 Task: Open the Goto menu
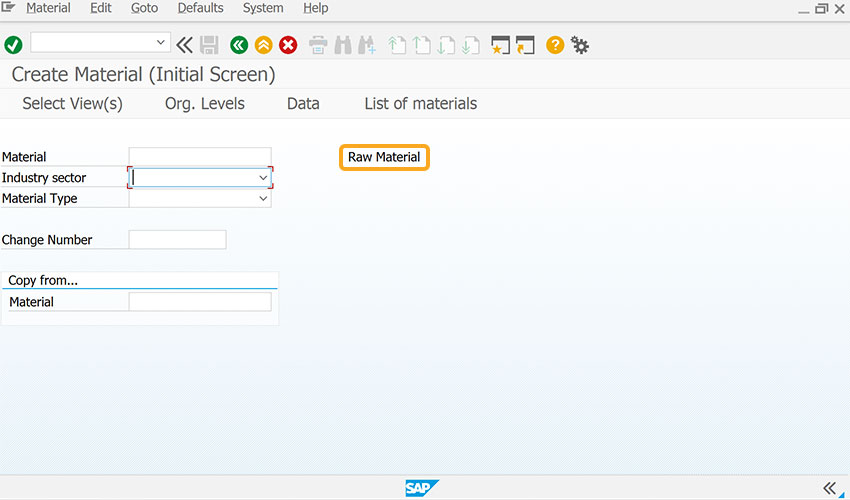pos(144,8)
